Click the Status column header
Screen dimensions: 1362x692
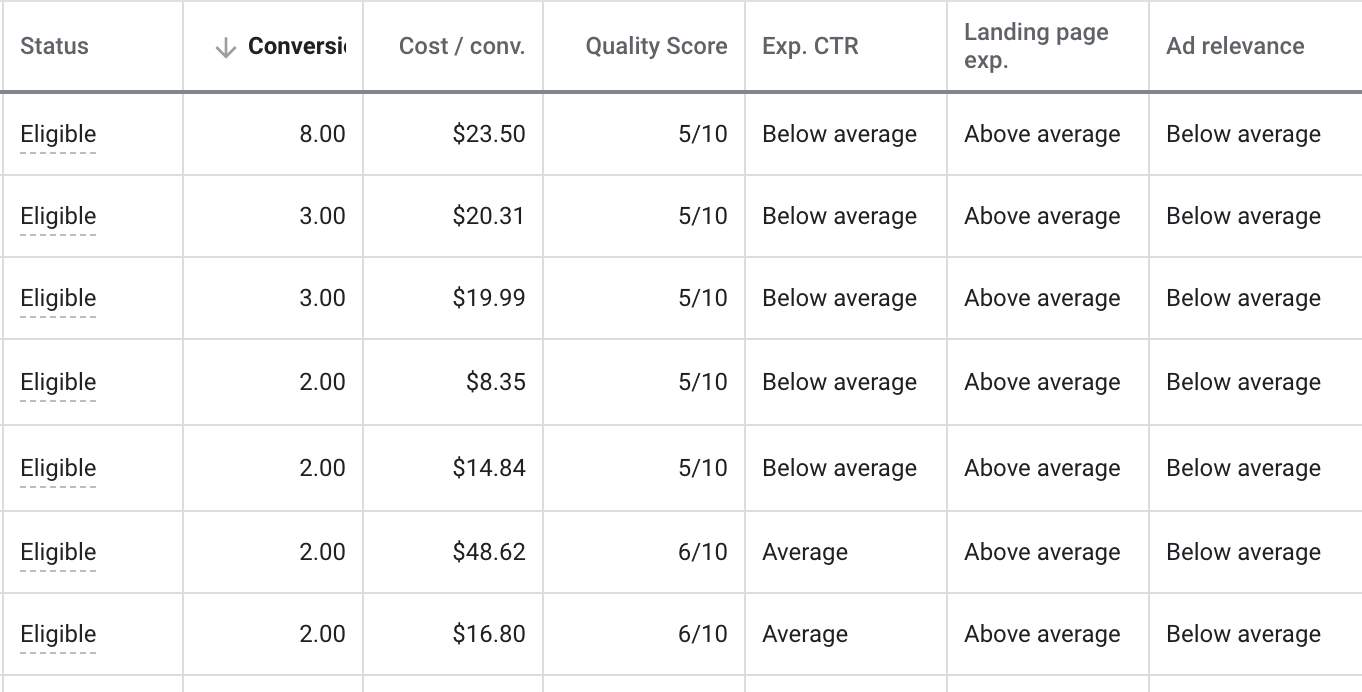[x=54, y=46]
